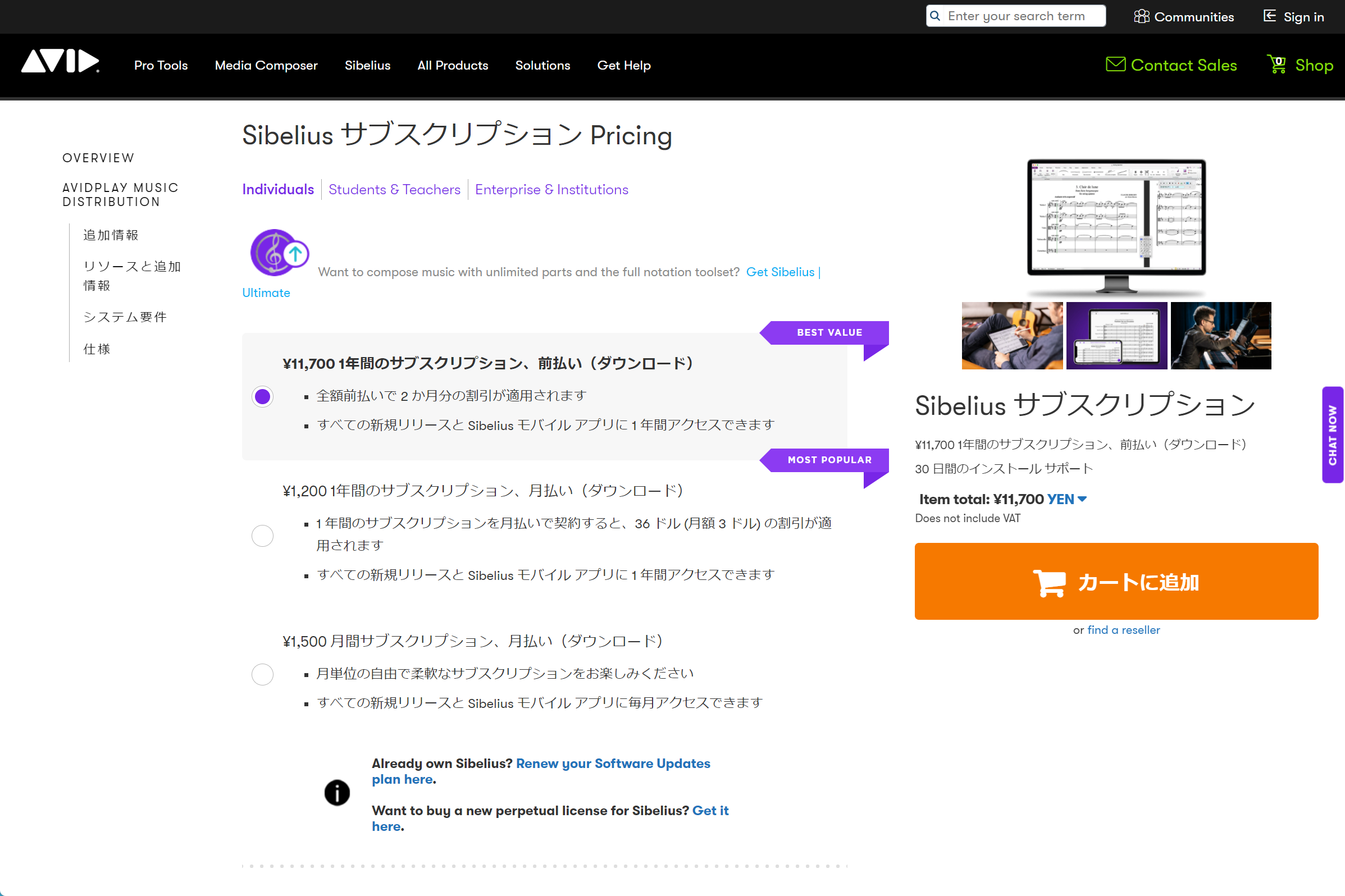Select the pianist composer thumbnail

(1220, 335)
